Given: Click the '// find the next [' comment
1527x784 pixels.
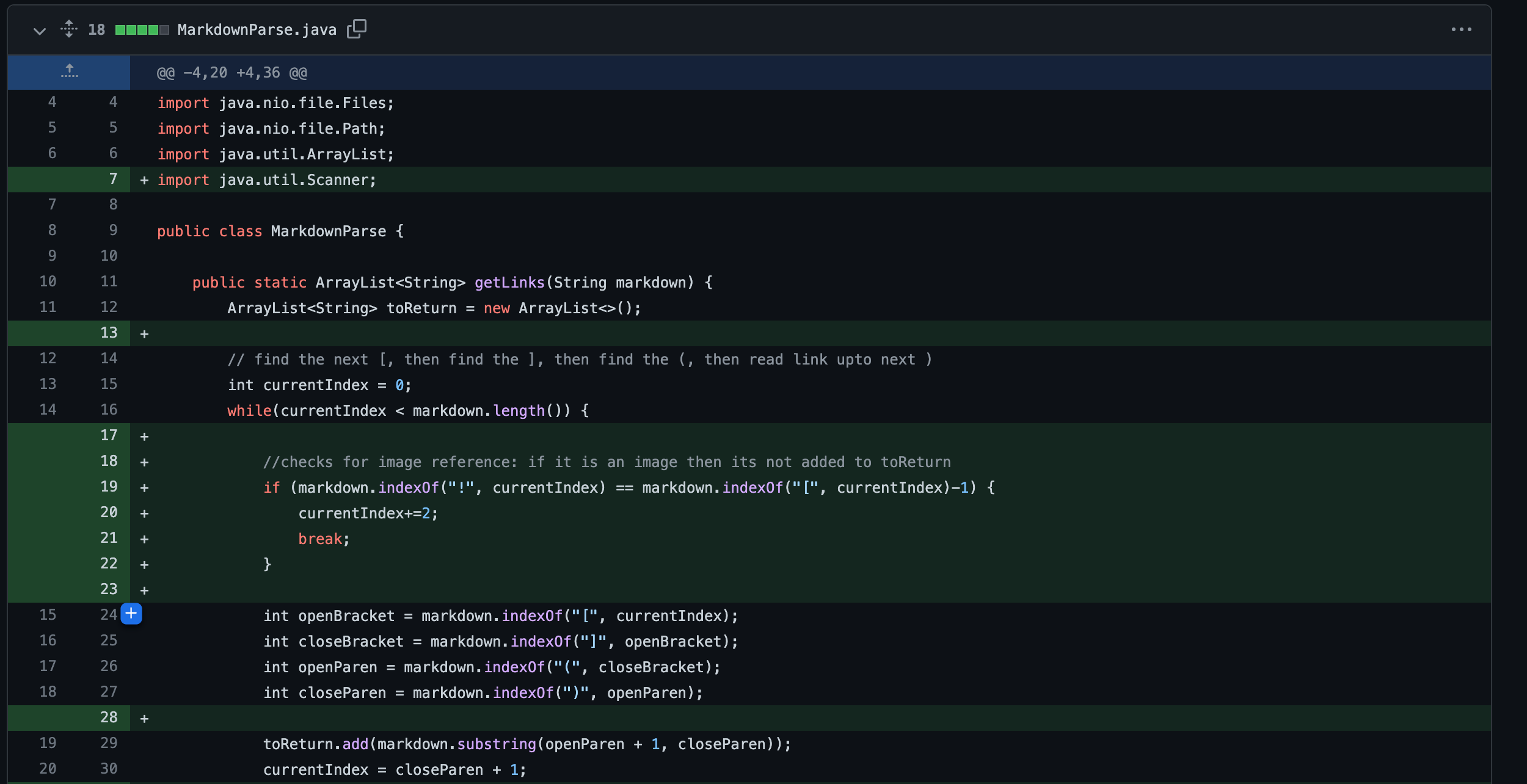Looking at the screenshot, I should [x=580, y=360].
